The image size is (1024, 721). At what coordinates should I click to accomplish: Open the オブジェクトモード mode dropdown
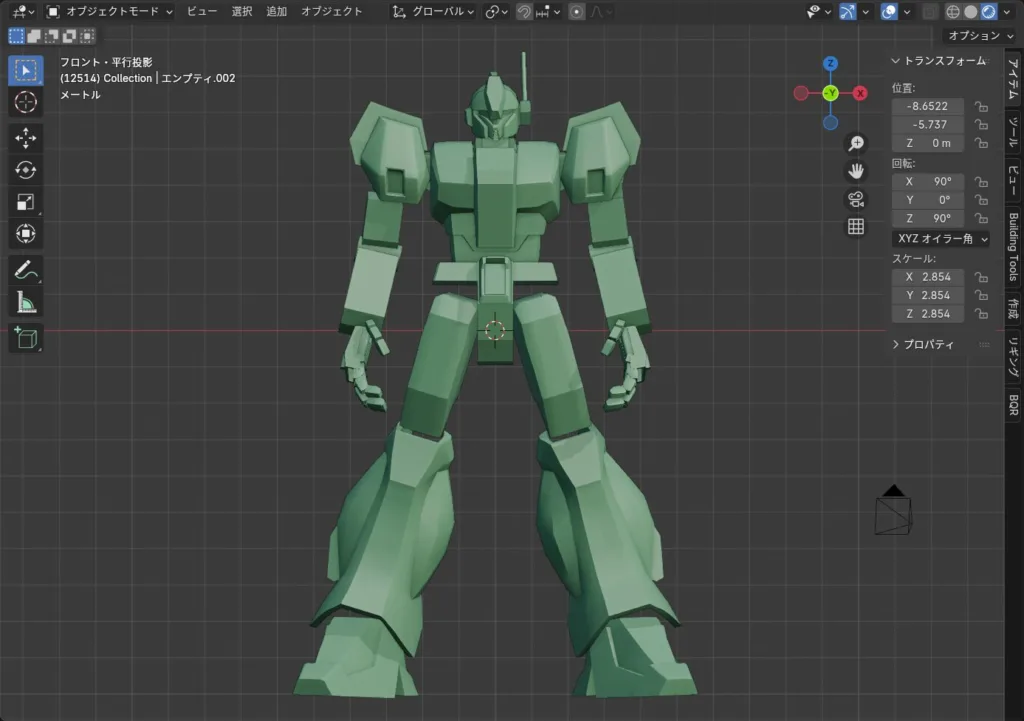pos(110,12)
